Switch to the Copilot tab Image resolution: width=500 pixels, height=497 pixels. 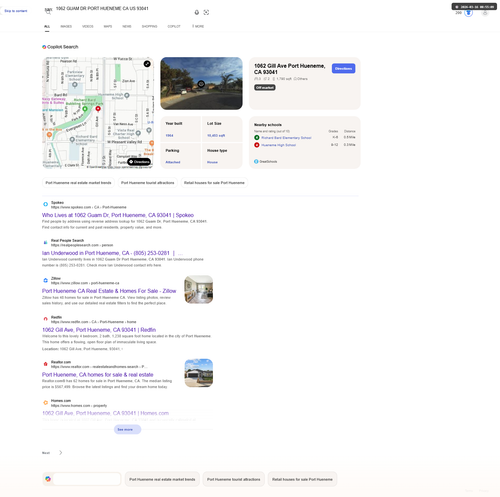point(174,26)
